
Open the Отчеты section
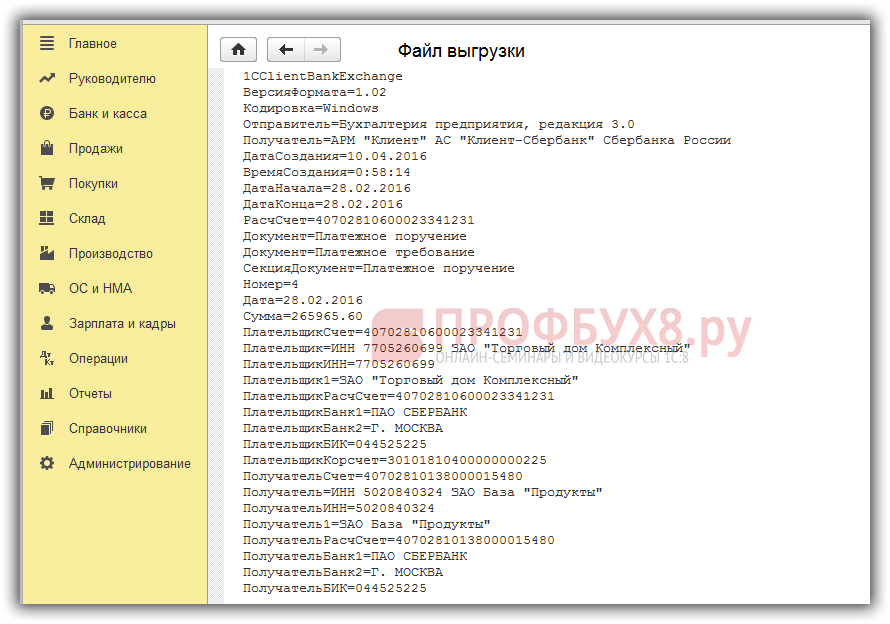[x=90, y=393]
